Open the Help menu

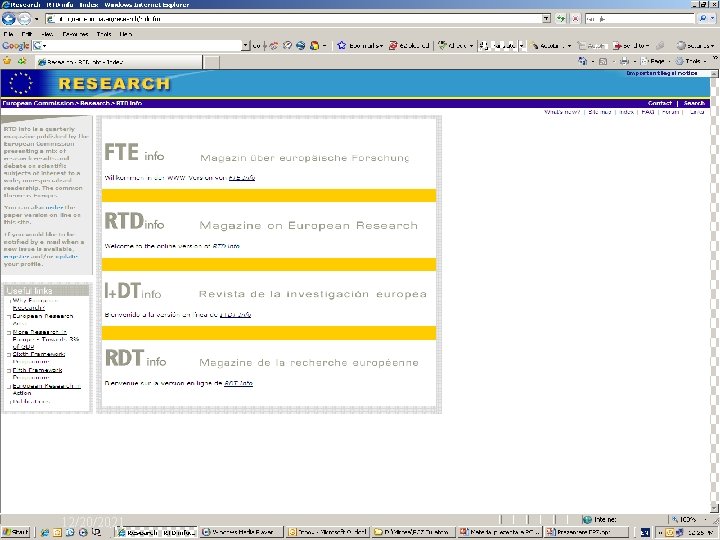pyautogui.click(x=126, y=34)
